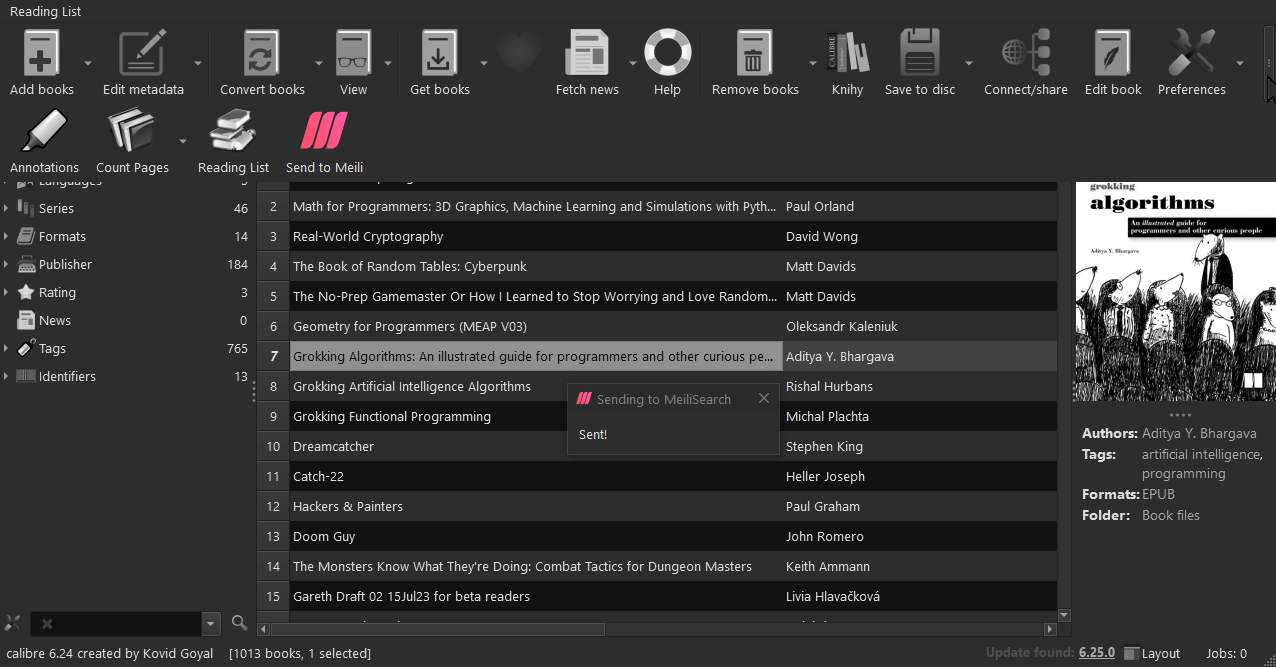Click the Convert books icon
1276x667 pixels.
(262, 54)
